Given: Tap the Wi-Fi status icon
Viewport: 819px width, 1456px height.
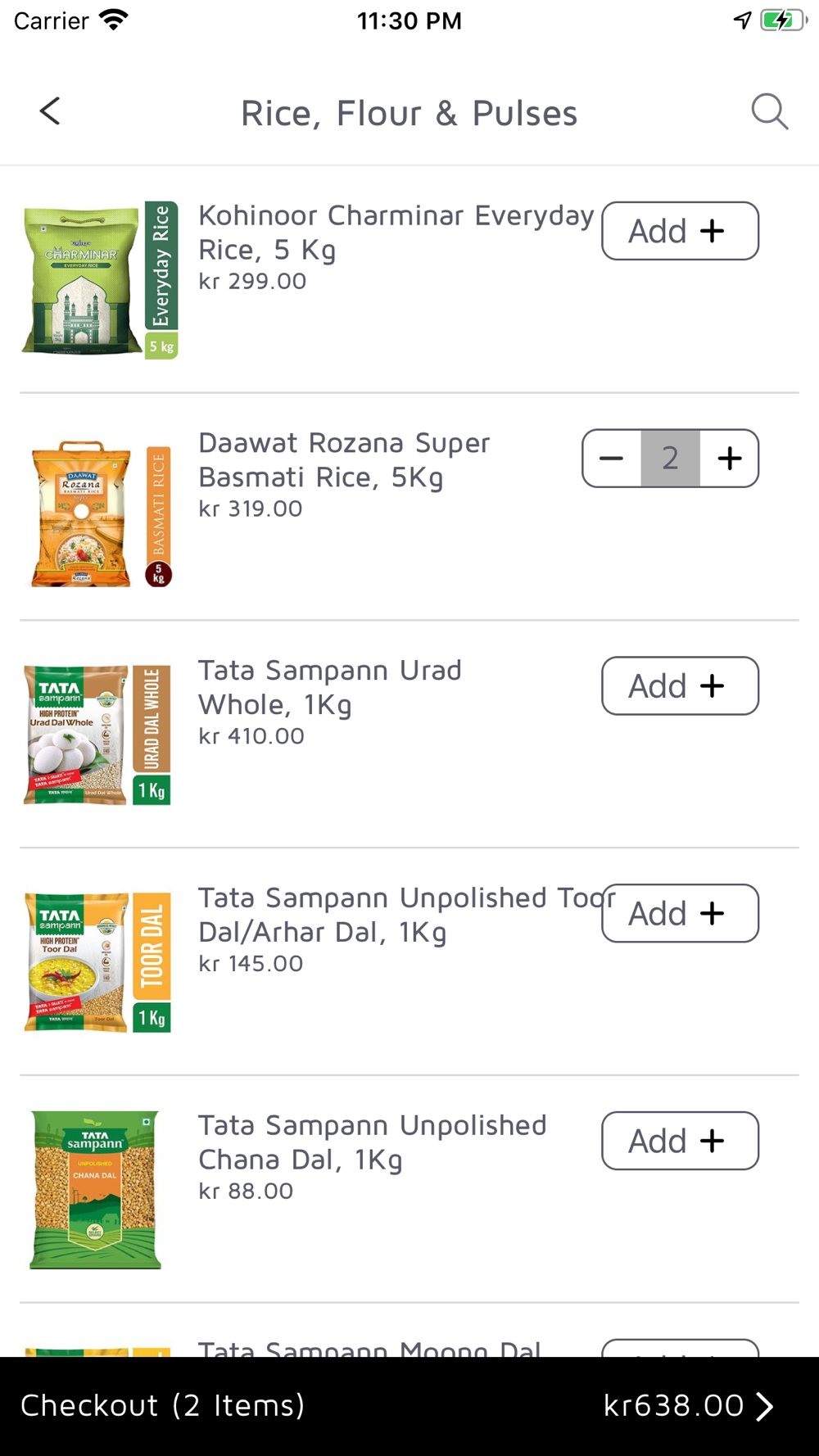Looking at the screenshot, I should coord(113,20).
